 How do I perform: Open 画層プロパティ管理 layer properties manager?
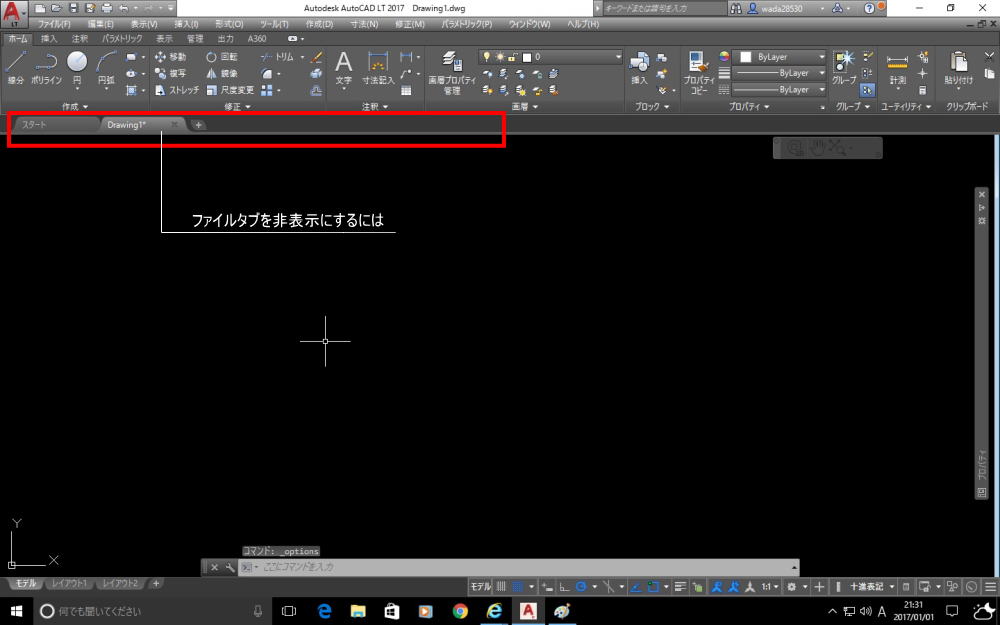[x=452, y=73]
